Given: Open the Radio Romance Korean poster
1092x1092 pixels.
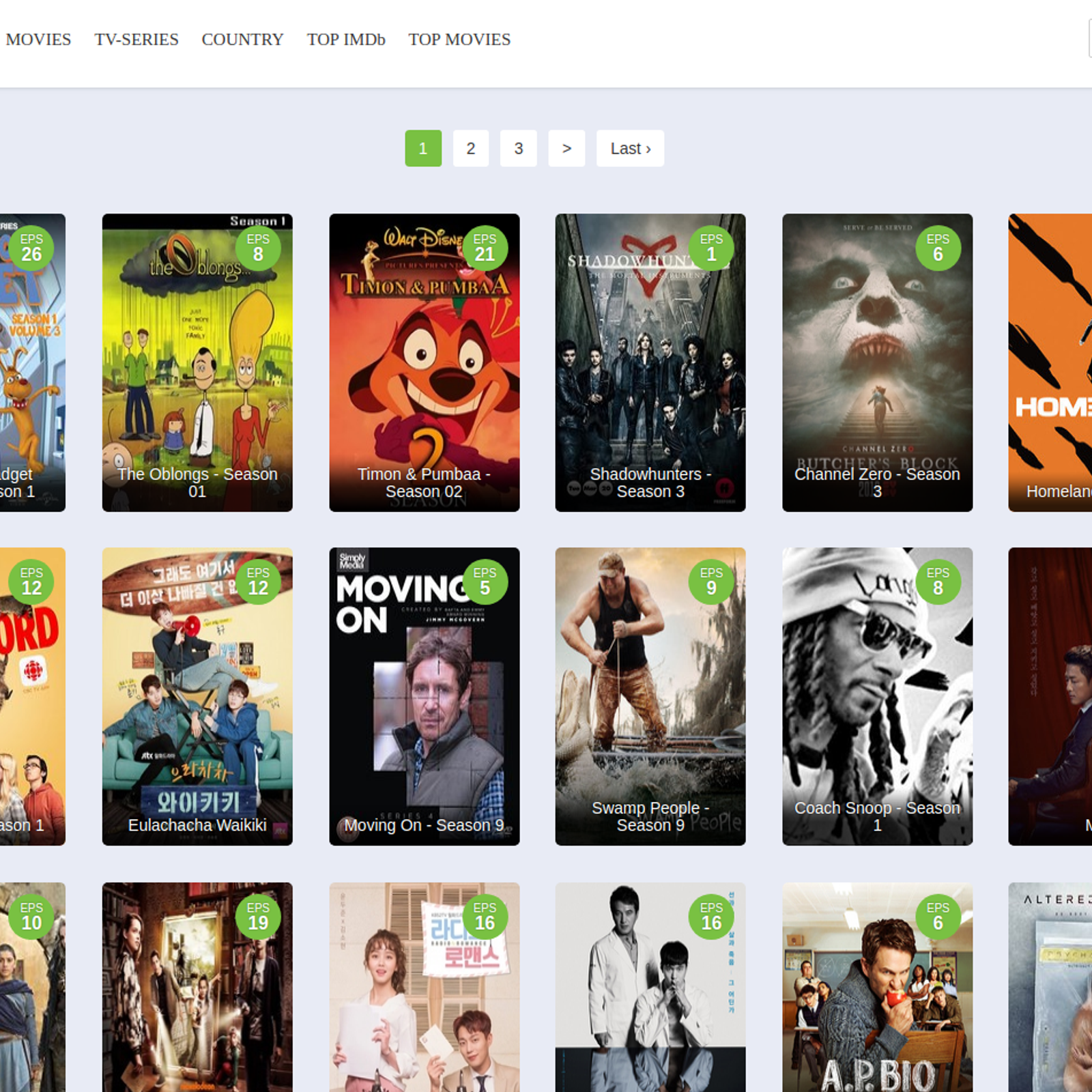Looking at the screenshot, I should pyautogui.click(x=424, y=987).
